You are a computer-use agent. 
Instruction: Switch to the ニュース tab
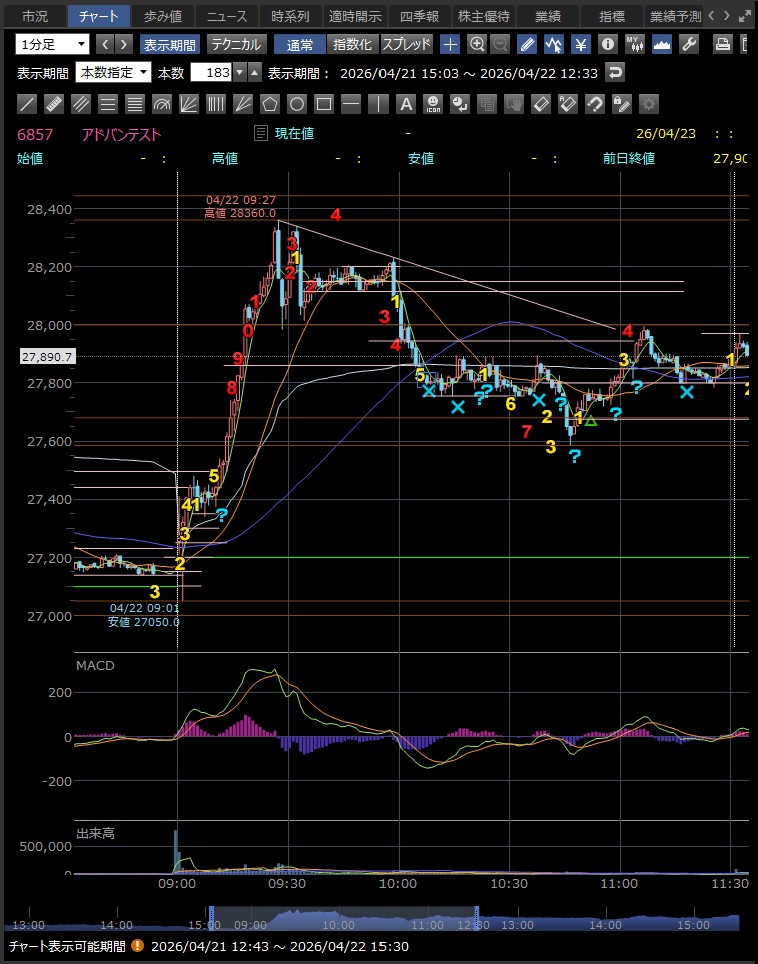pyautogui.click(x=220, y=16)
